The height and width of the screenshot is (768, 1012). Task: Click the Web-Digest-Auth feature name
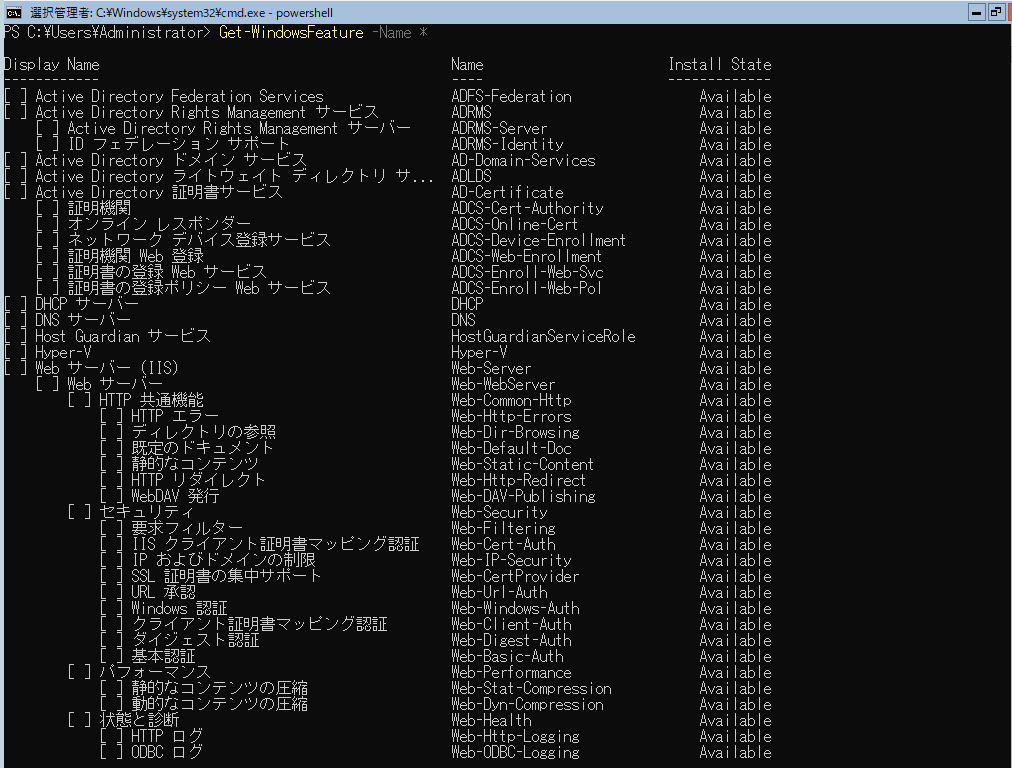(x=511, y=640)
